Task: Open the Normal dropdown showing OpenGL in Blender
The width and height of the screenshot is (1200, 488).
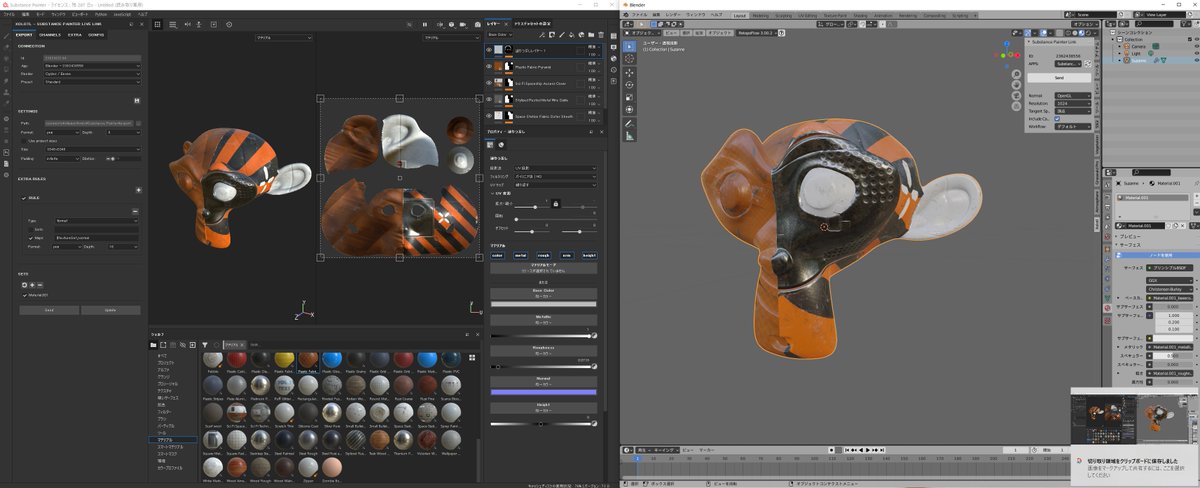Action: tap(1073, 95)
